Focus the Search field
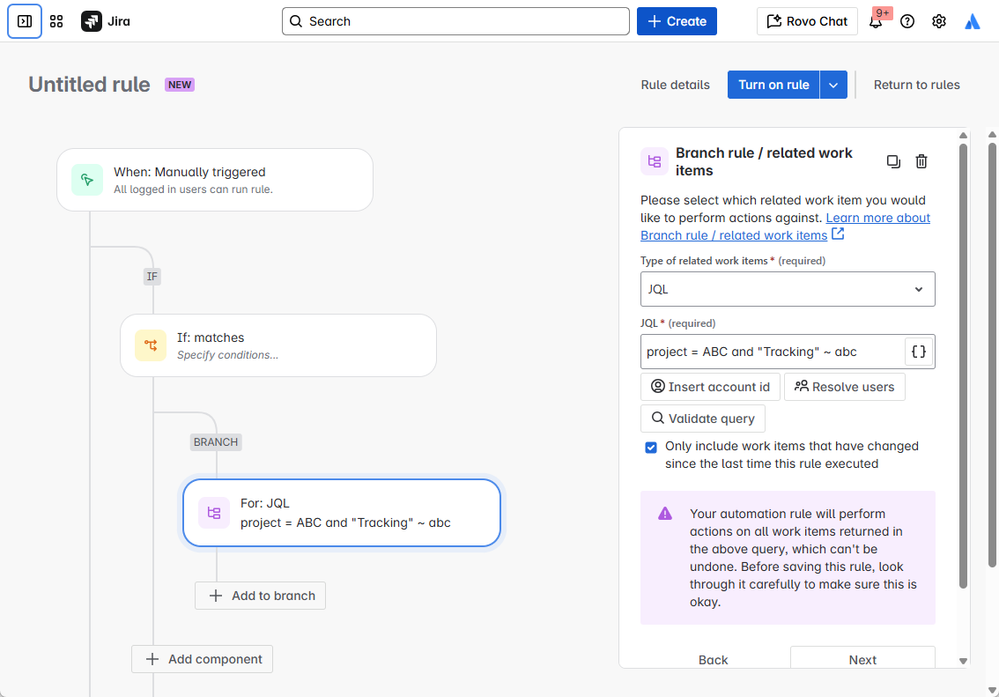The width and height of the screenshot is (999, 697). [456, 21]
